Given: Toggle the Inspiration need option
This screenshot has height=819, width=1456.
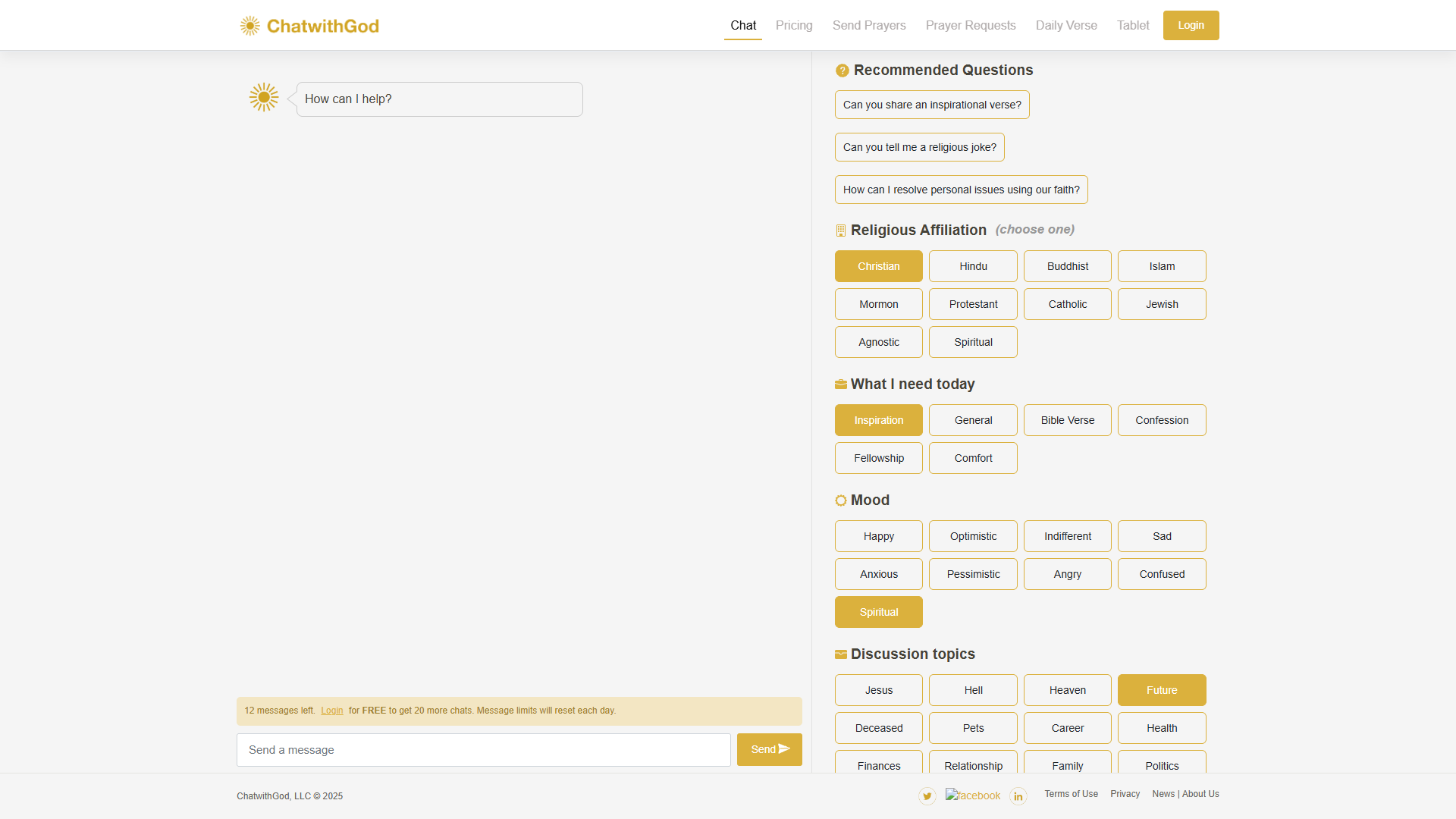Looking at the screenshot, I should click(x=879, y=420).
